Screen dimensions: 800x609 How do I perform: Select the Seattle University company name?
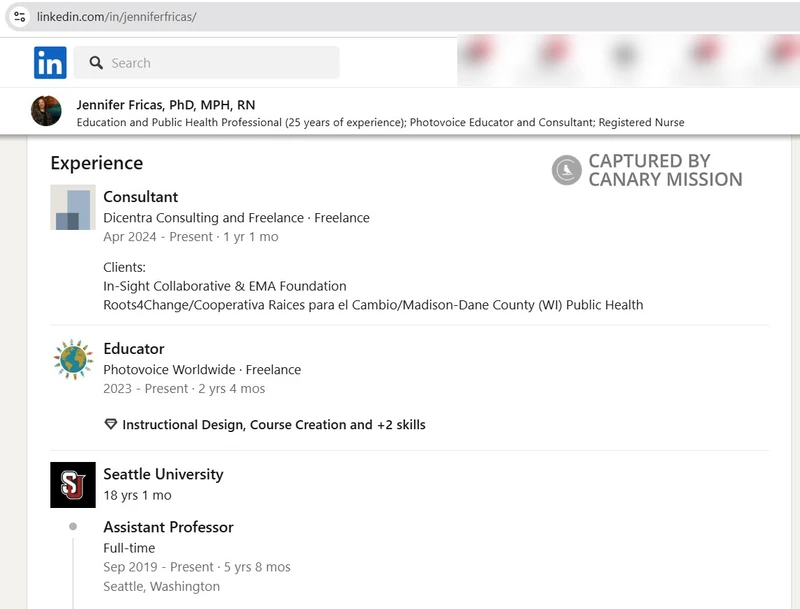click(163, 474)
